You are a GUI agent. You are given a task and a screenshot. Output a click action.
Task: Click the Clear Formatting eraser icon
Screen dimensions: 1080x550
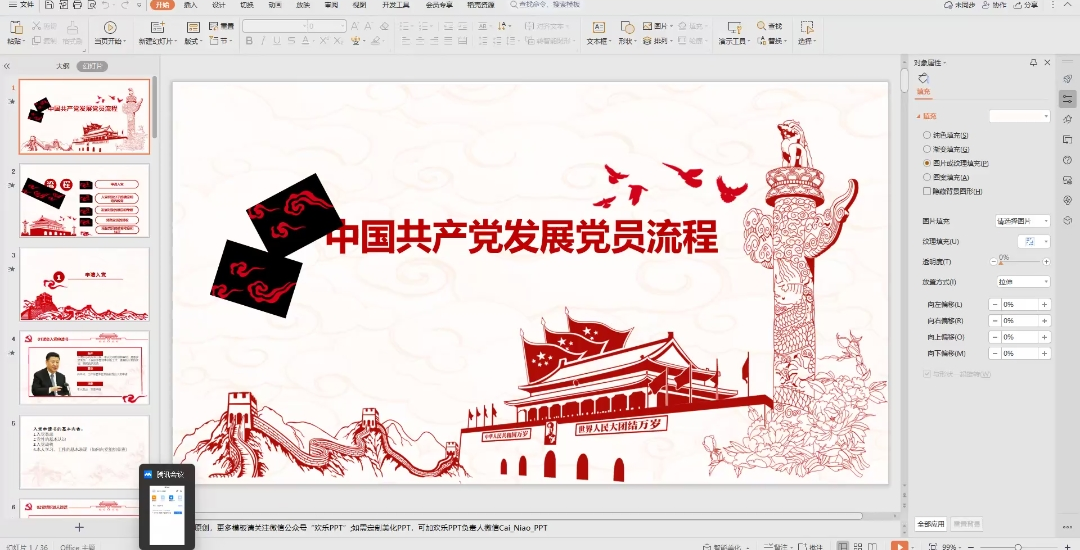pos(384,25)
